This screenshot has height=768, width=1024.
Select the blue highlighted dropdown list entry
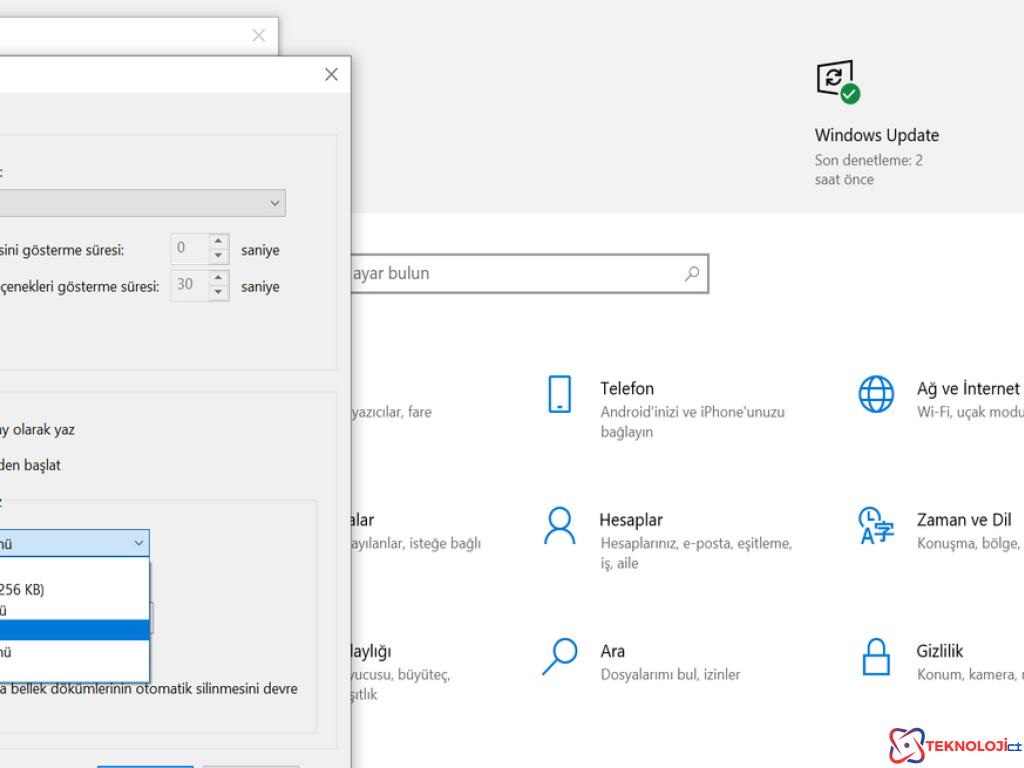click(x=70, y=630)
